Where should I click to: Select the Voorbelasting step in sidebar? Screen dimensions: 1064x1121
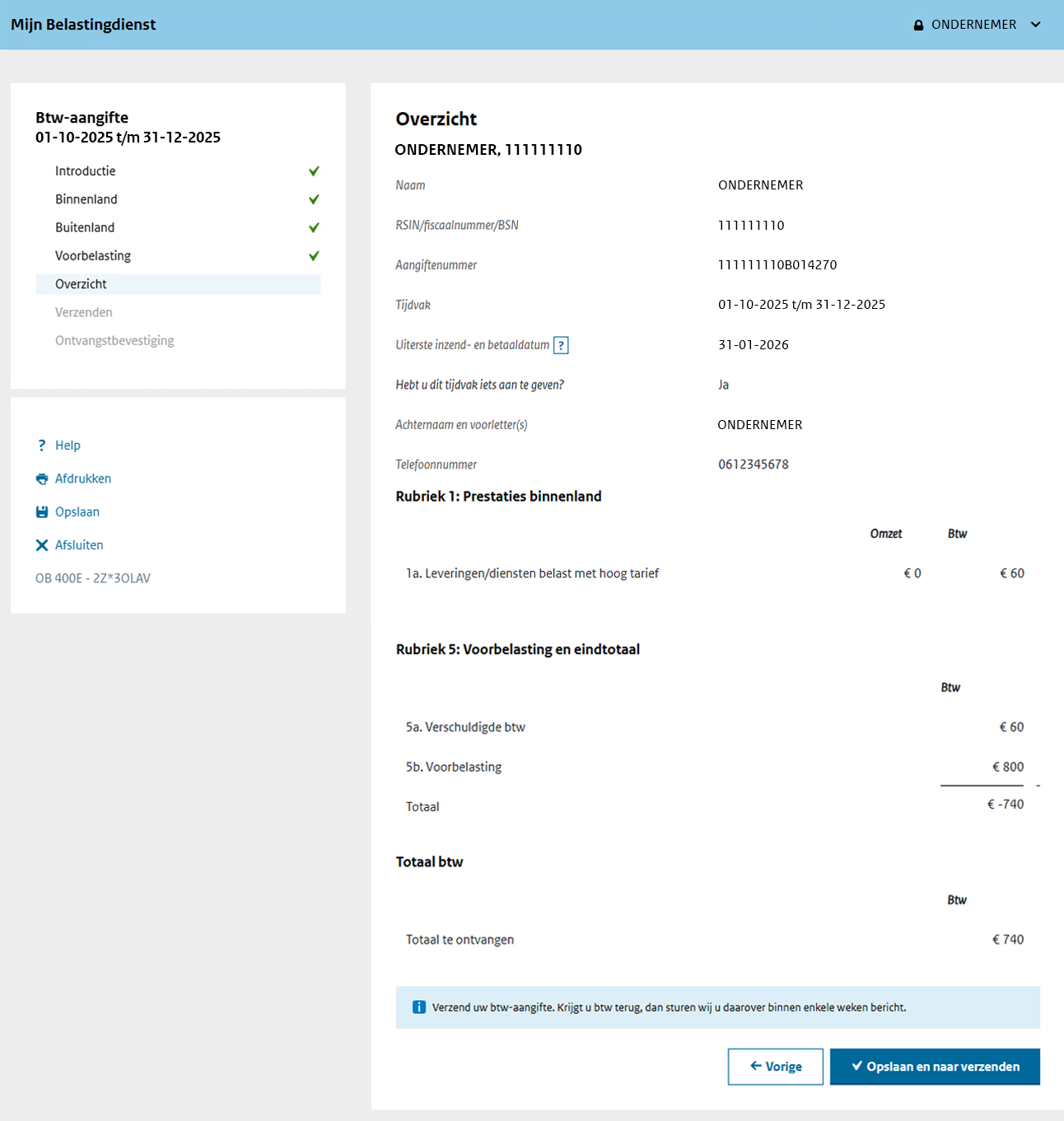[93, 256]
